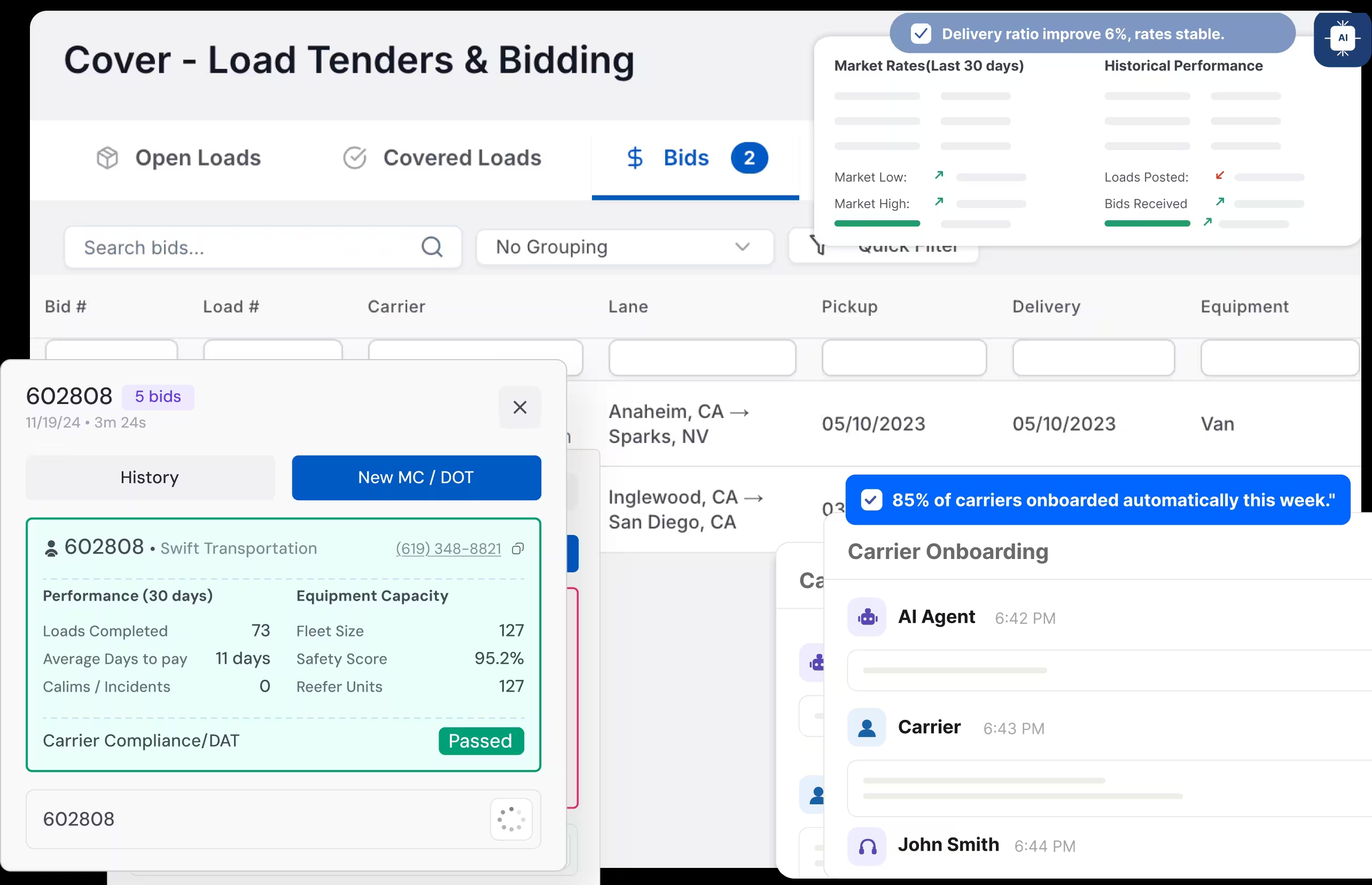Click the 5 bids badge

click(158, 397)
